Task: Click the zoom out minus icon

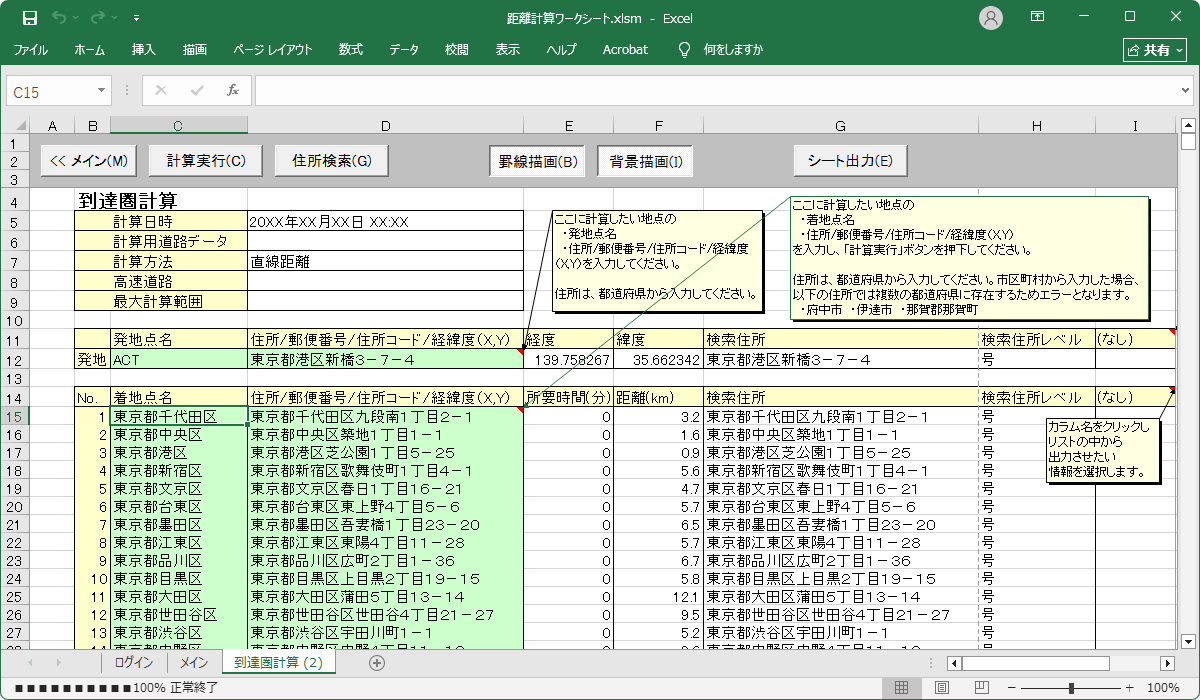Action: point(1013,687)
